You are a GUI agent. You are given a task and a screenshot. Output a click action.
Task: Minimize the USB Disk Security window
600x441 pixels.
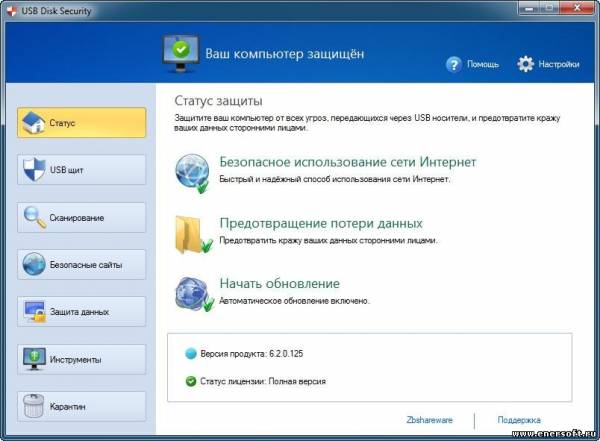coord(529,8)
